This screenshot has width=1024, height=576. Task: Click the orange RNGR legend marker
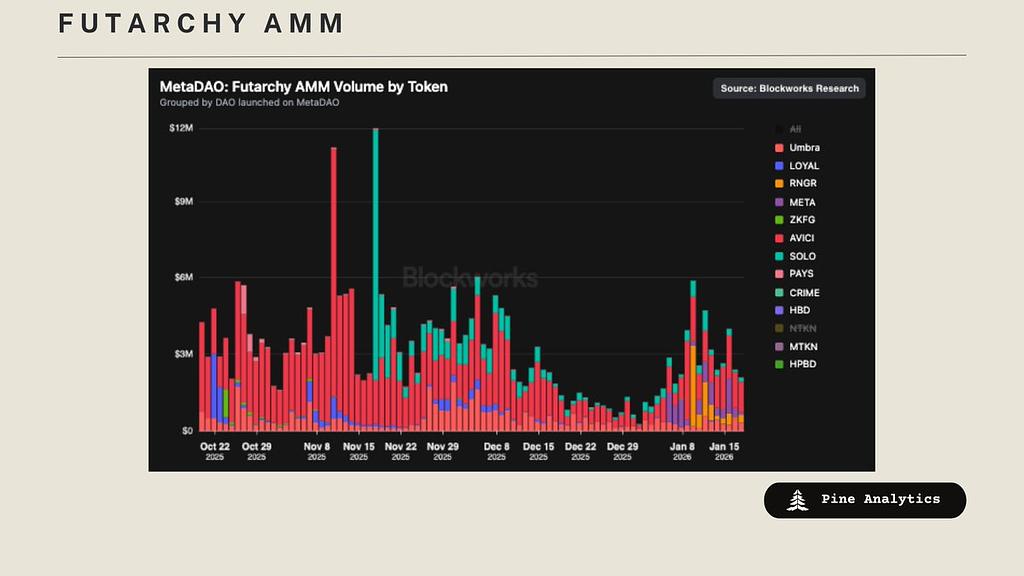click(x=778, y=184)
